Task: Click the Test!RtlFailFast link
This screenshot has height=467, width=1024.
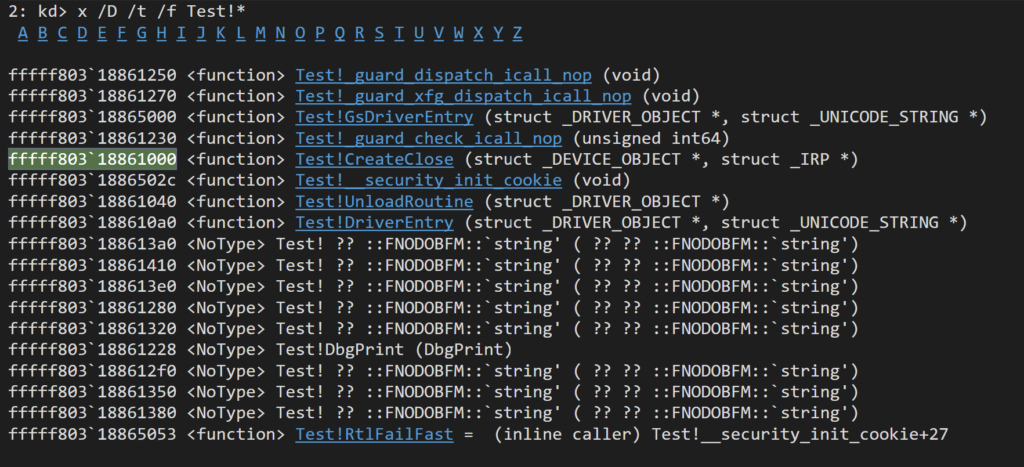Action: coord(374,434)
